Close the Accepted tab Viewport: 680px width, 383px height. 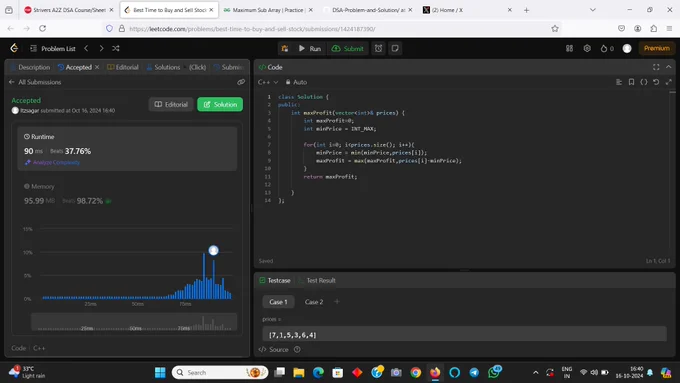97,67
